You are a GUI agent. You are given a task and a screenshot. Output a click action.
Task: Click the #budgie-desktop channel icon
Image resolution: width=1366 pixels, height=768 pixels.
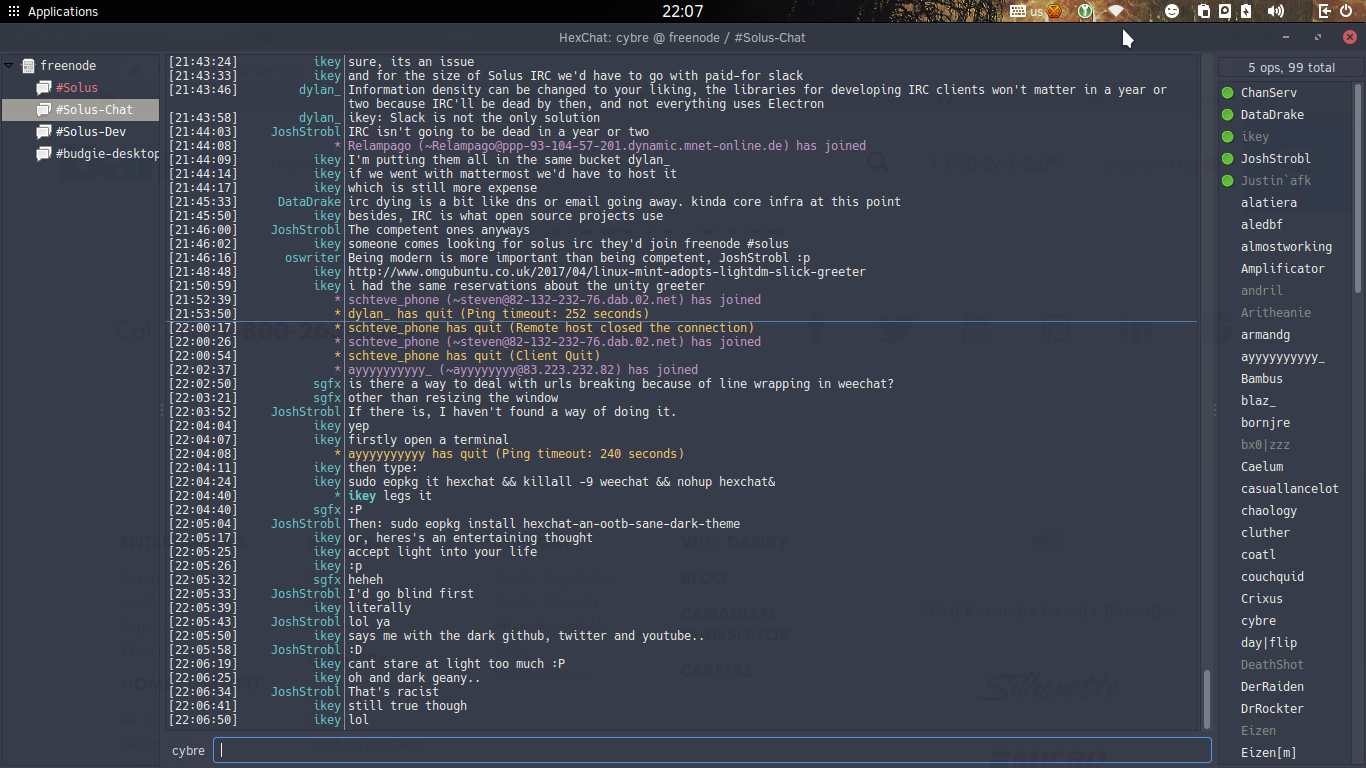pos(43,154)
